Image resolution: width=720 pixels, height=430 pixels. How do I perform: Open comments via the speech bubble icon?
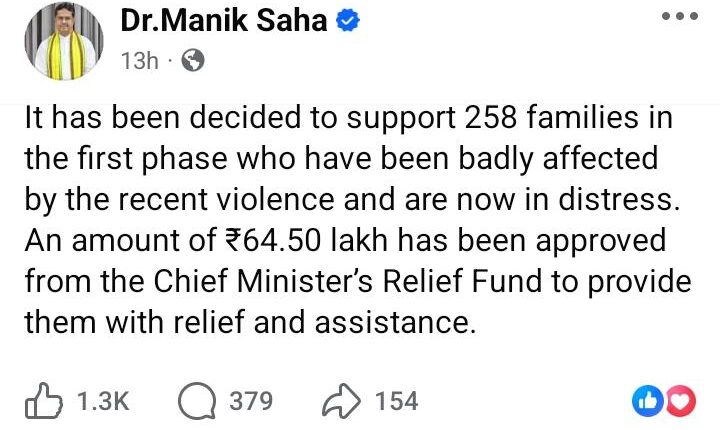point(198,401)
